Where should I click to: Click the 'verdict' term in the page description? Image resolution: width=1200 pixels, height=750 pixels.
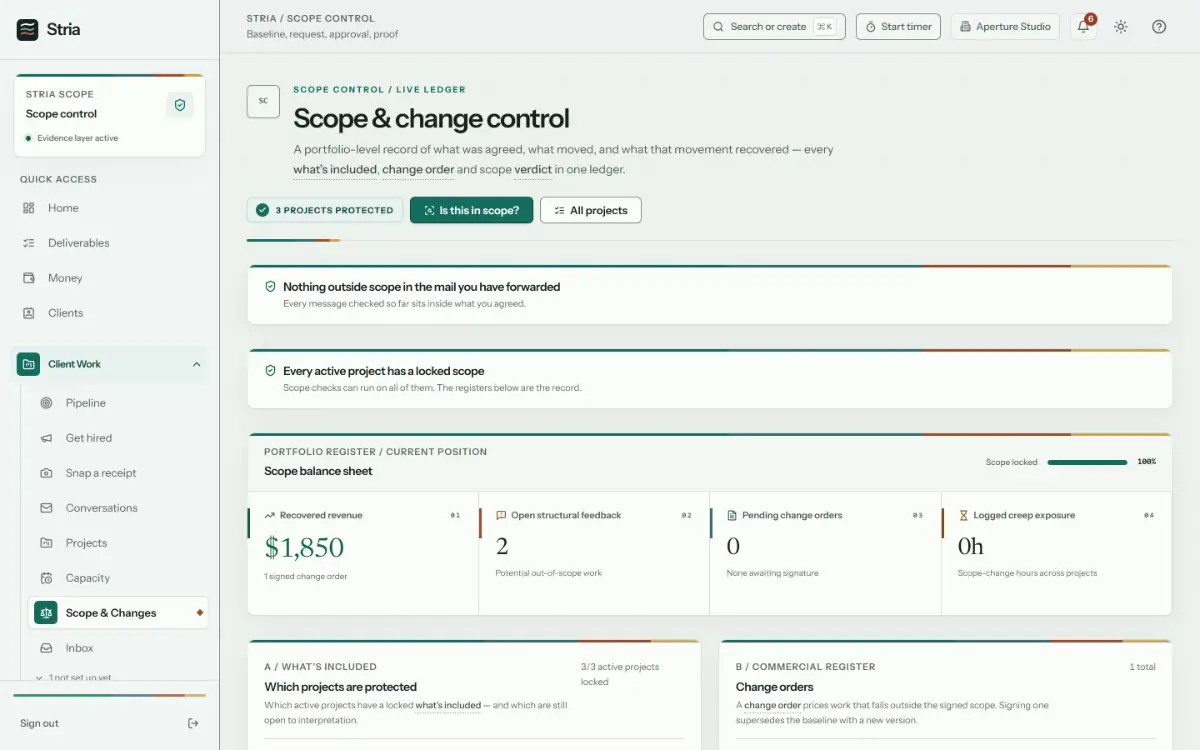point(533,170)
